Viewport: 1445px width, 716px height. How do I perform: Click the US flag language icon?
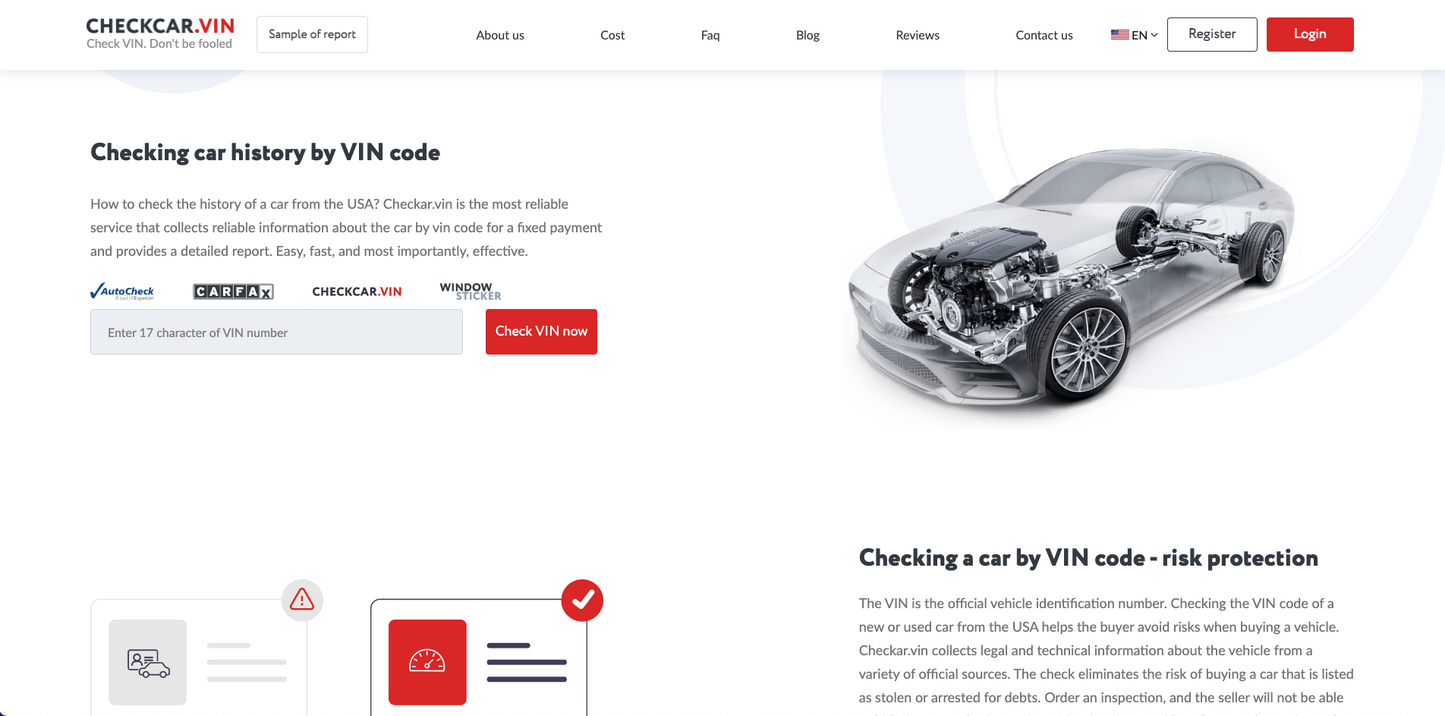click(x=1119, y=35)
